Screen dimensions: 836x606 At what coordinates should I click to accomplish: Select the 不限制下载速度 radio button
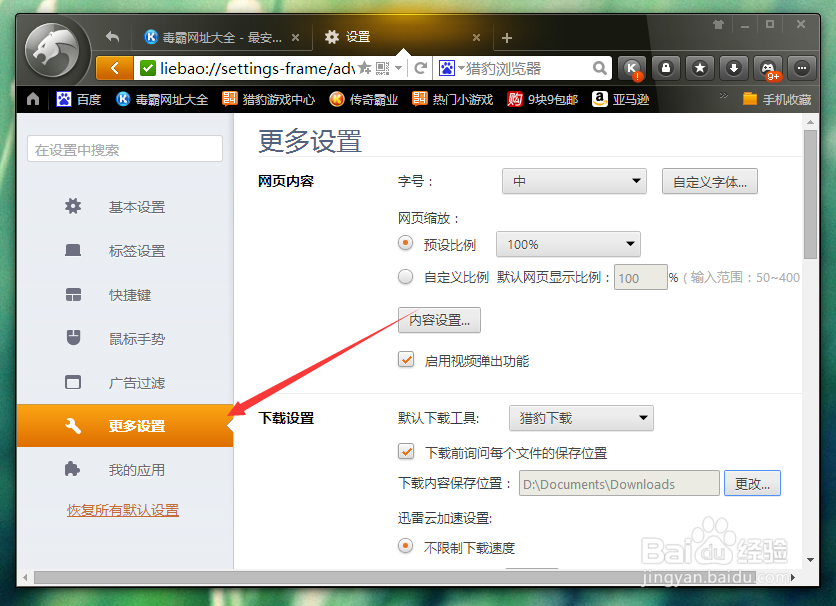tap(406, 546)
